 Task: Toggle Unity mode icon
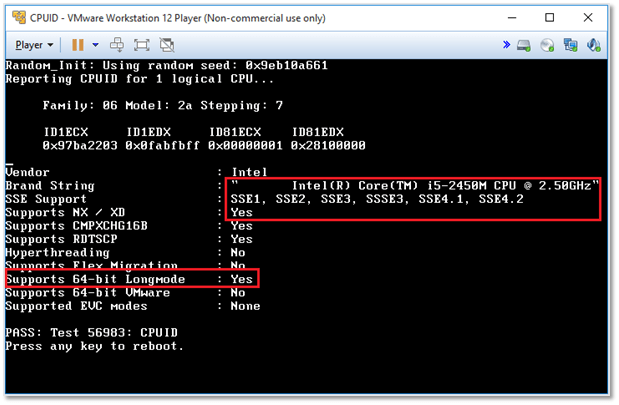coord(167,45)
